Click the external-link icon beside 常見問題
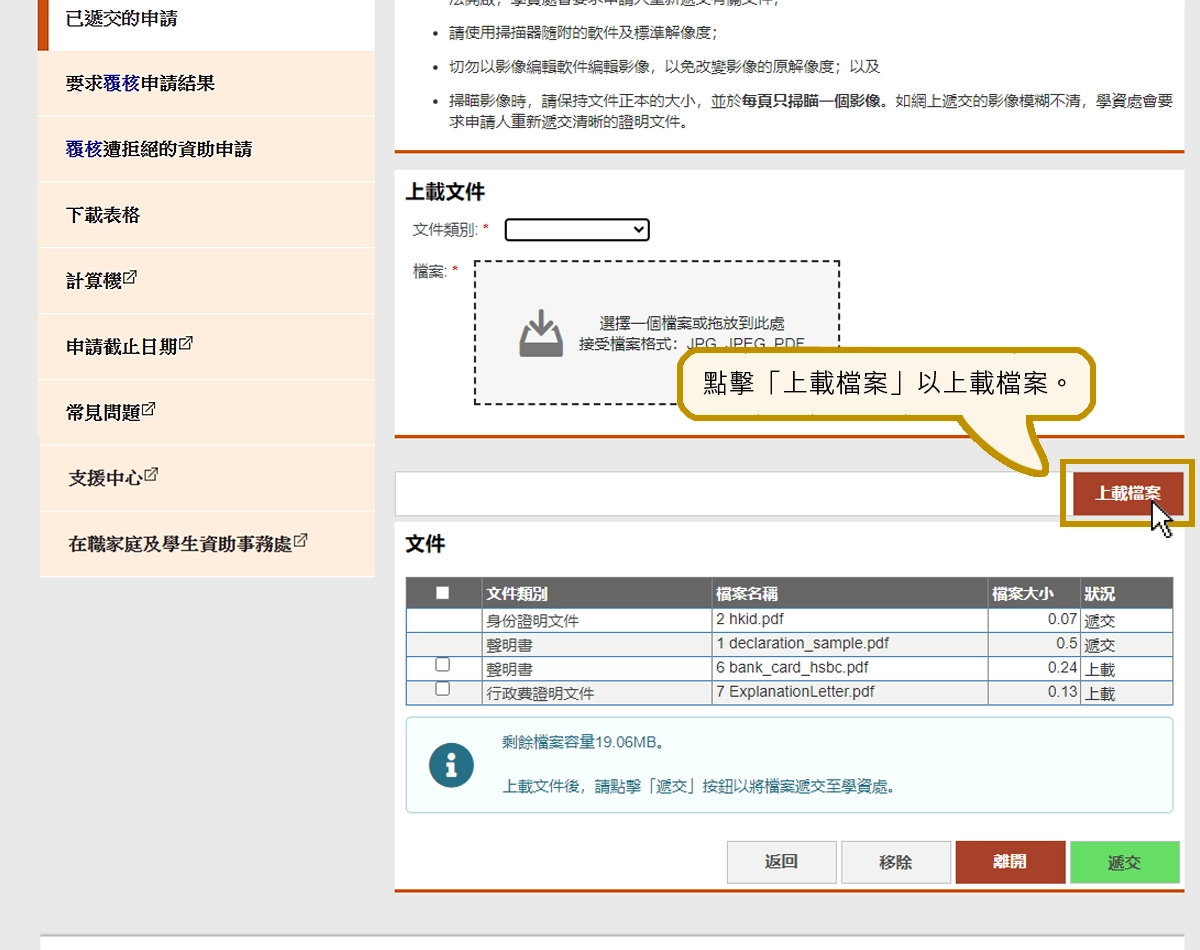 pyautogui.click(x=149, y=409)
